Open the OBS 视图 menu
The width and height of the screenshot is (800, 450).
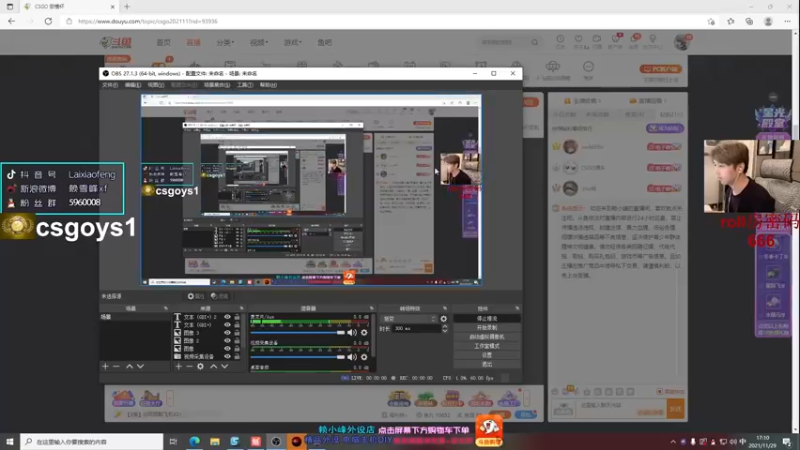click(x=156, y=85)
